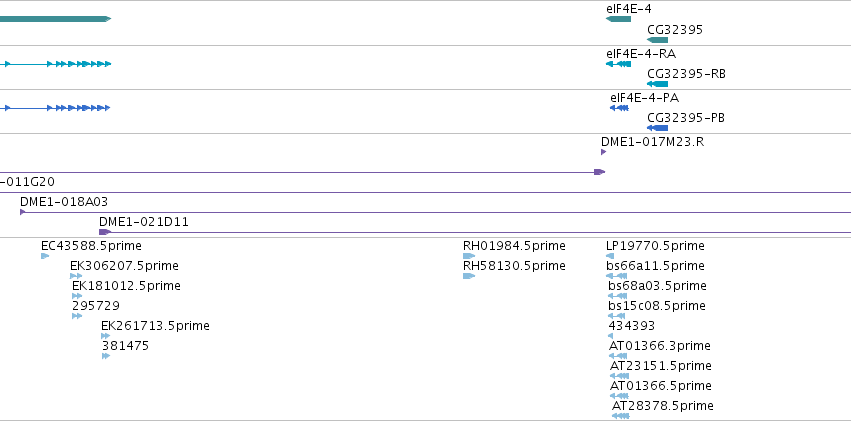This screenshot has height=421, width=851.
Task: Click the bs68a03.5prime EST glyph
Action: pos(618,296)
